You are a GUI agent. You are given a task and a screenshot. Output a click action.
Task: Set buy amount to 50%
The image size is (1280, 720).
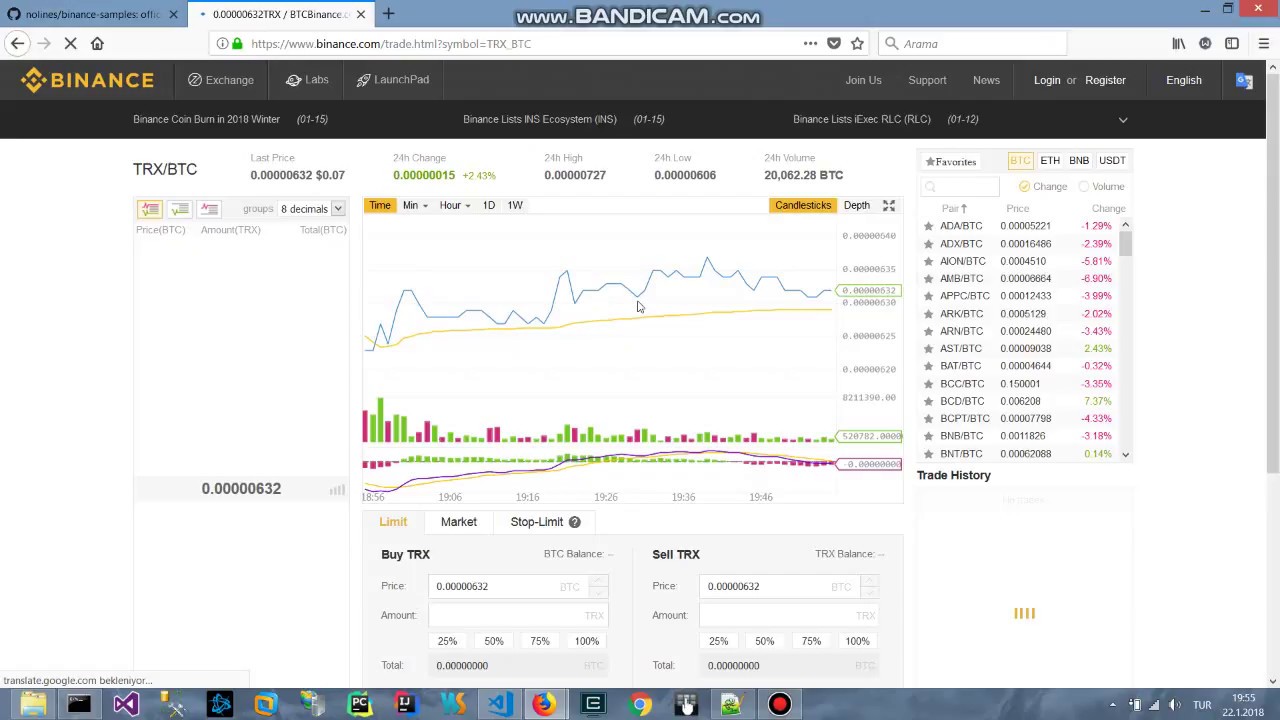pyautogui.click(x=494, y=641)
